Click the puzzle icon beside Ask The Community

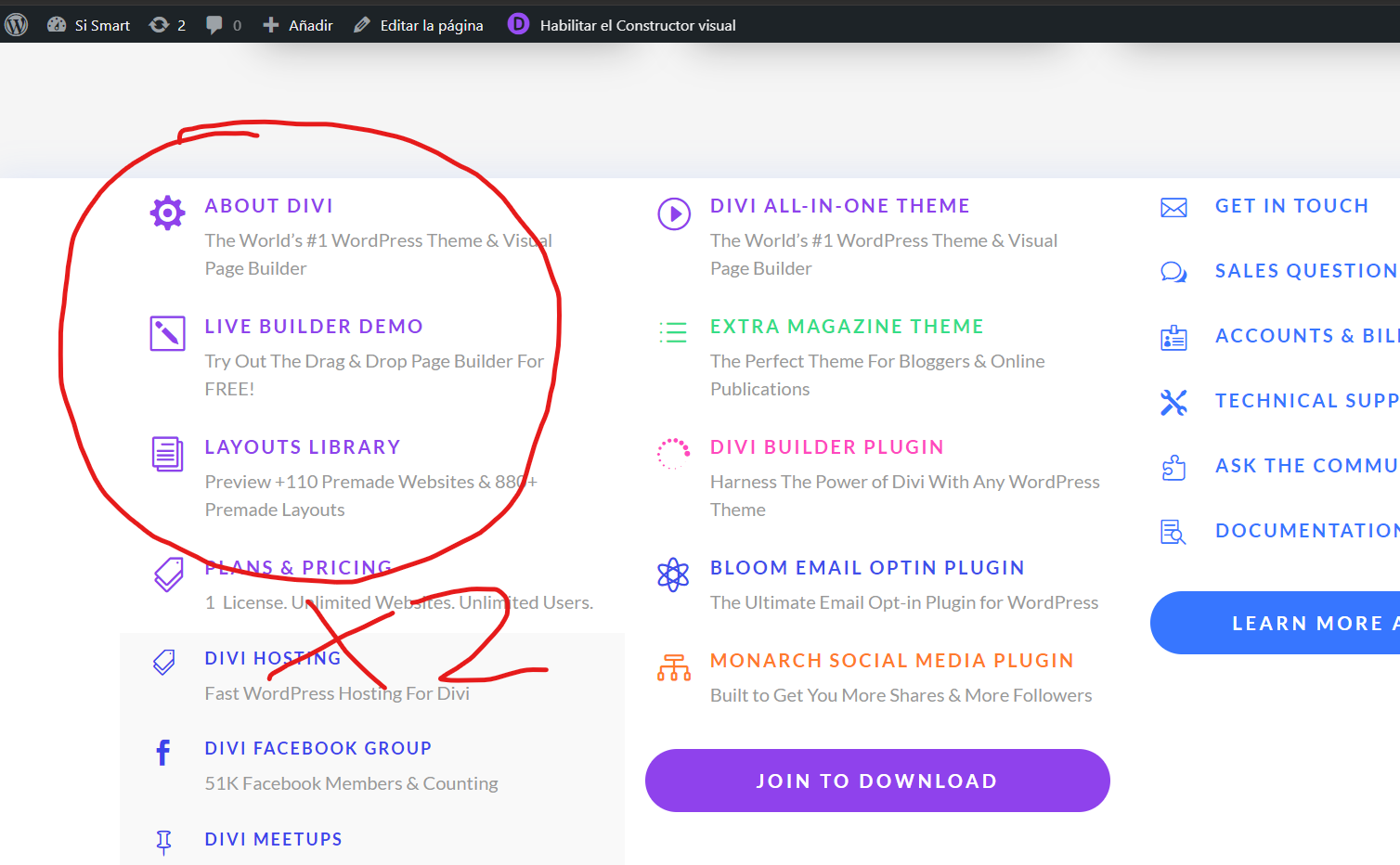[x=1173, y=467]
